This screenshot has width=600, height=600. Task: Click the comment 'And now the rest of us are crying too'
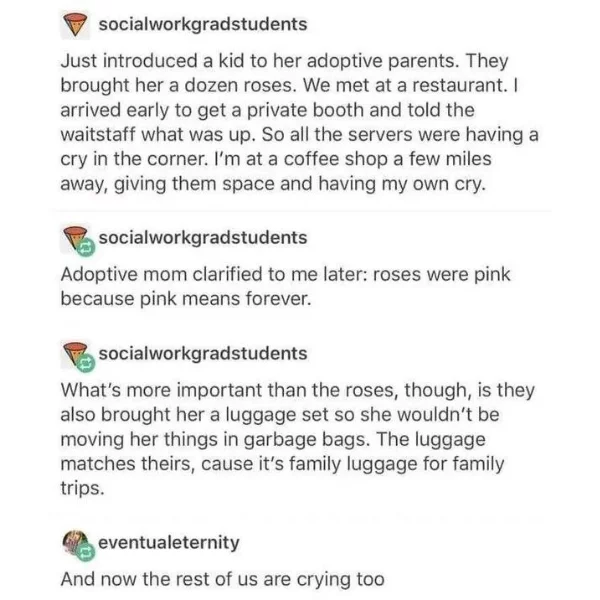pyautogui.click(x=222, y=579)
